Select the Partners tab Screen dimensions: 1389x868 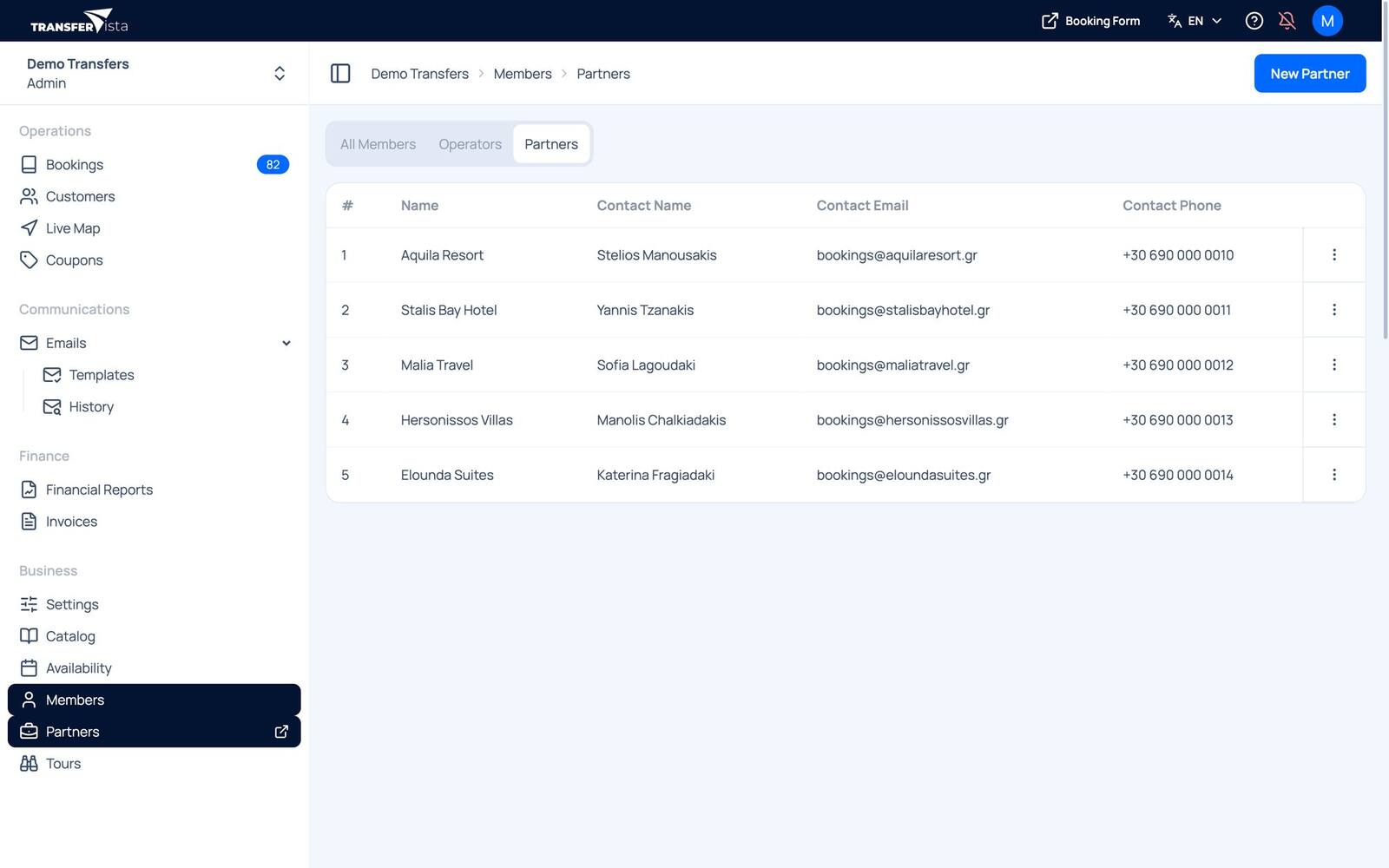pyautogui.click(x=551, y=144)
